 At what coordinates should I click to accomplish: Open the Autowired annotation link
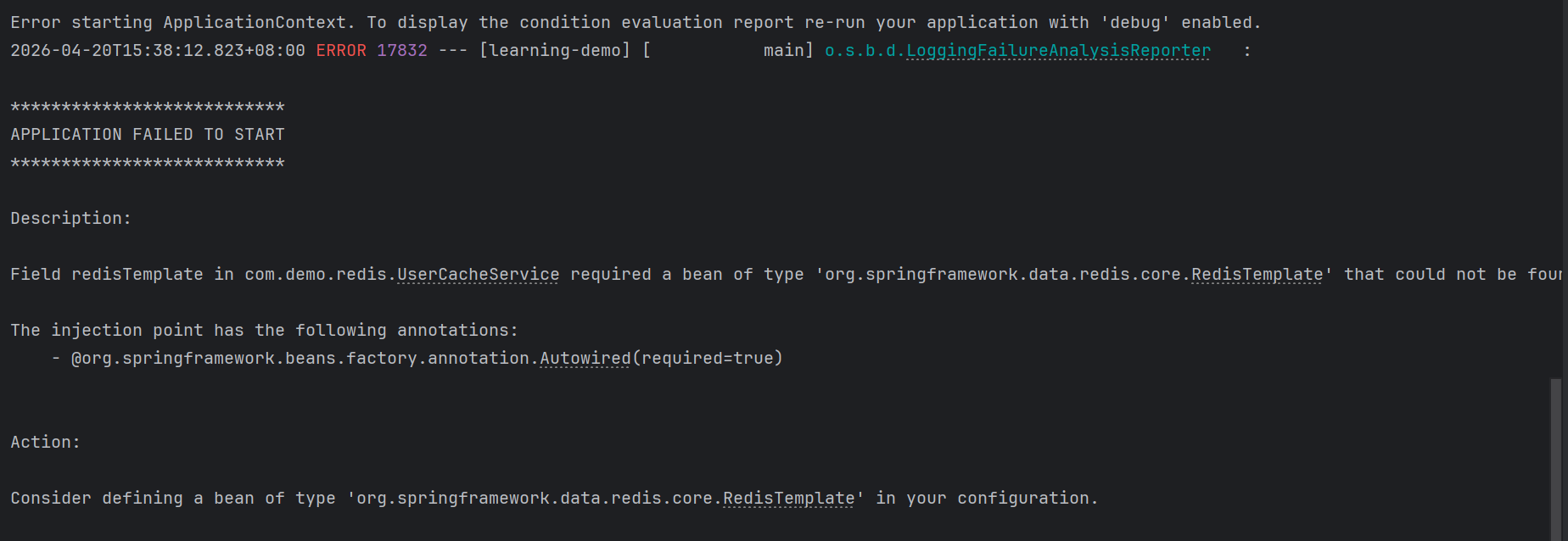point(585,359)
